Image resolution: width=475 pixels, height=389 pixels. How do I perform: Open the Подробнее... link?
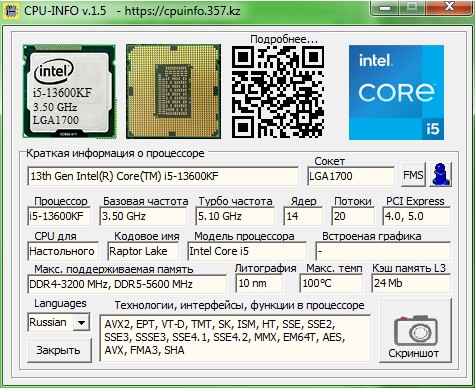(284, 39)
